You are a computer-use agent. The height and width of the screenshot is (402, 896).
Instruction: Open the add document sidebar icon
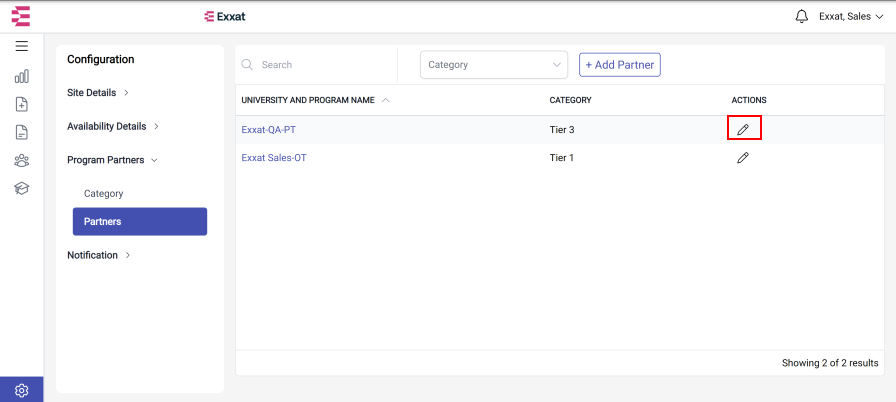pos(22,104)
